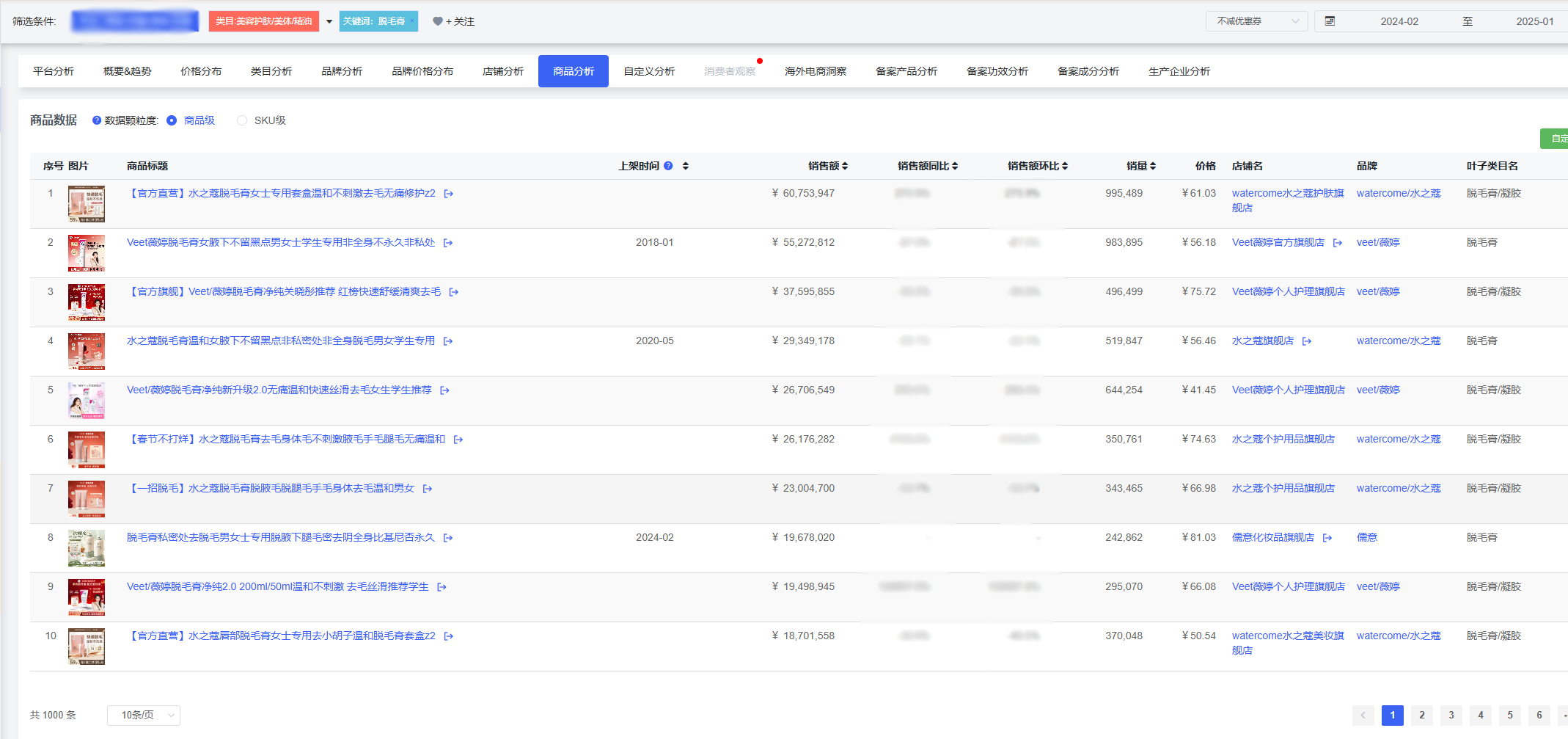The image size is (1568, 739).
Task: Open external link icon for product row 6
Action: coord(458,440)
